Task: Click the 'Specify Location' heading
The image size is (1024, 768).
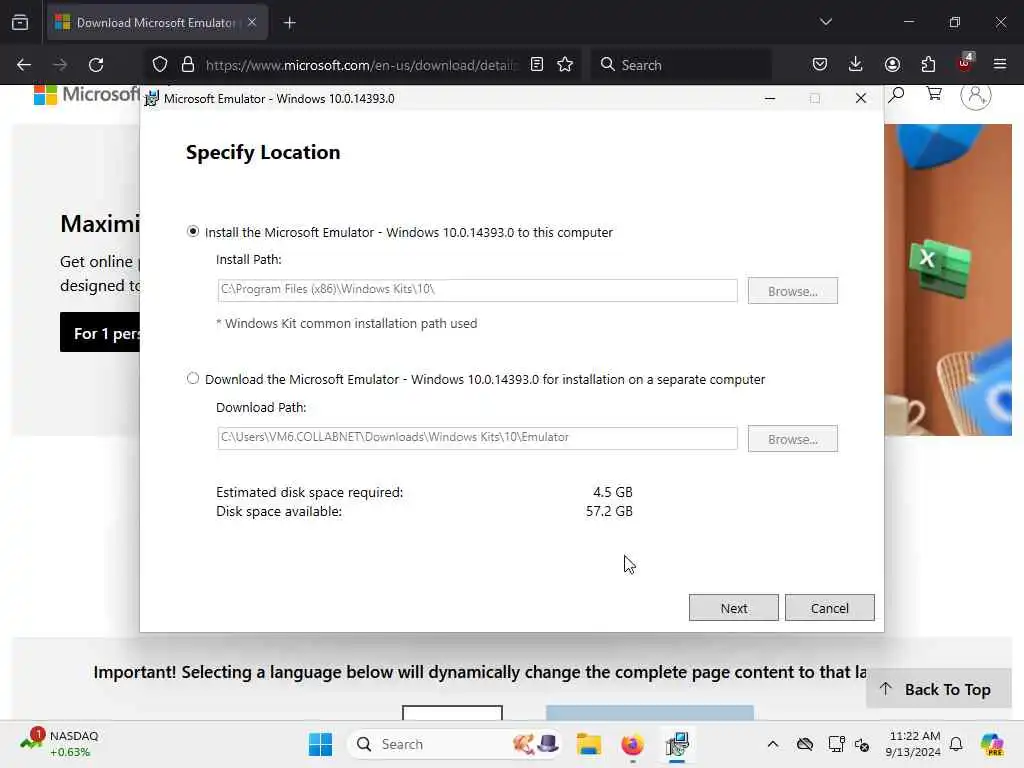Action: [263, 152]
